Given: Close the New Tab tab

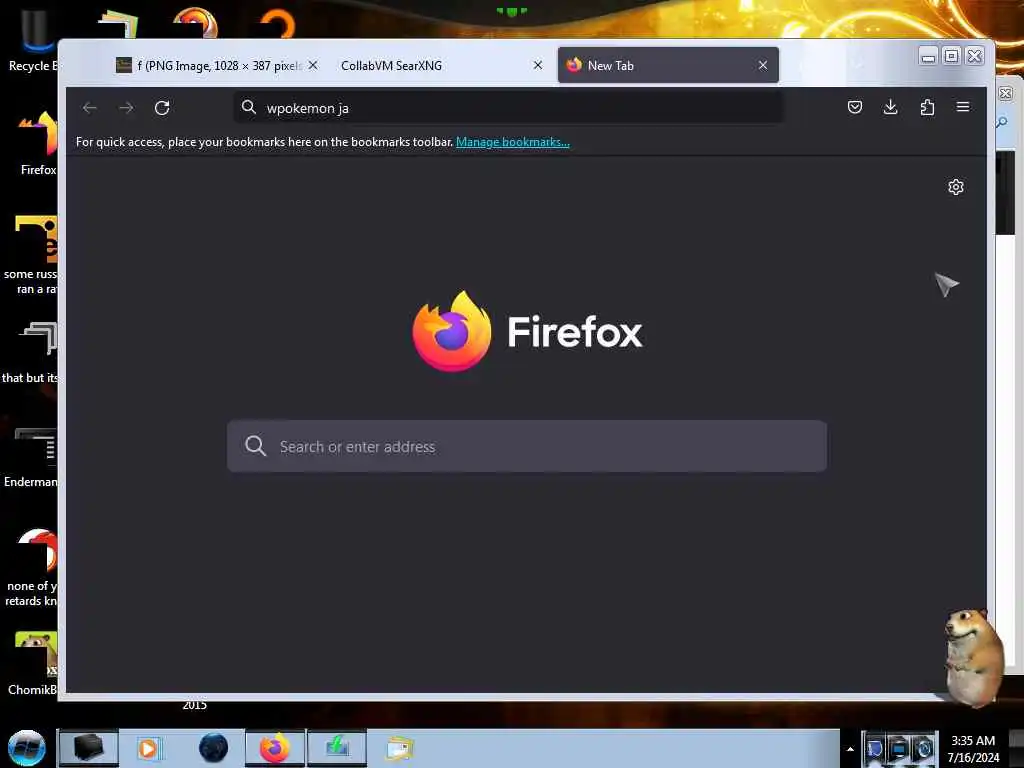Looking at the screenshot, I should [762, 65].
